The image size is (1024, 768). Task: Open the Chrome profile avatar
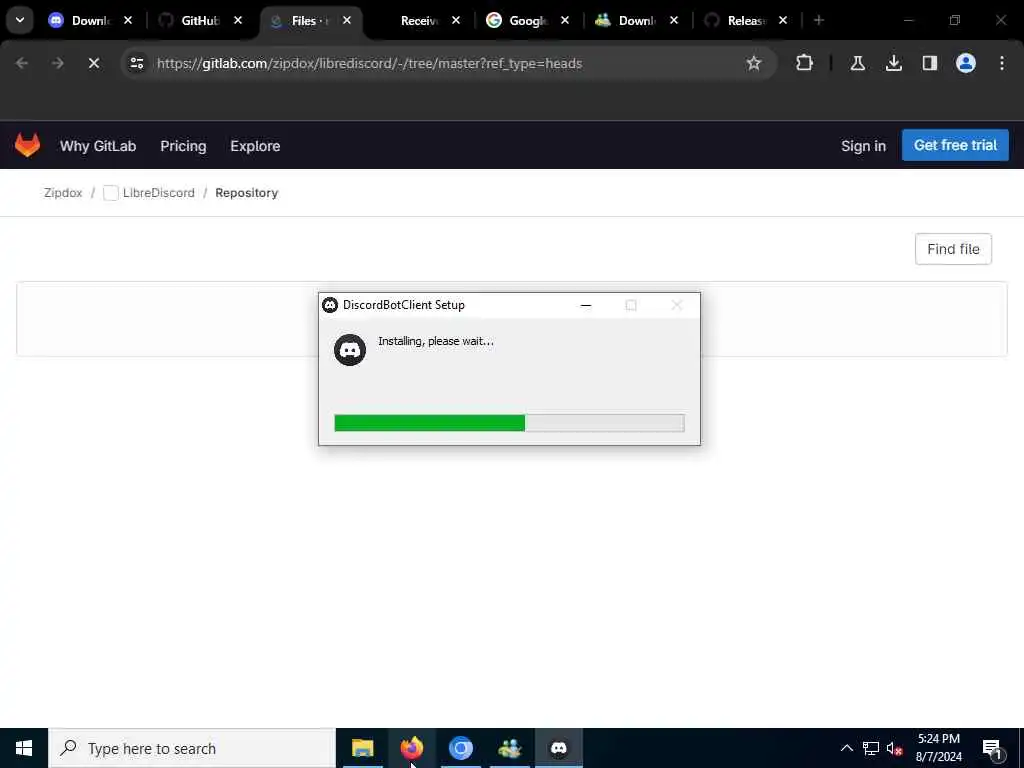966,63
